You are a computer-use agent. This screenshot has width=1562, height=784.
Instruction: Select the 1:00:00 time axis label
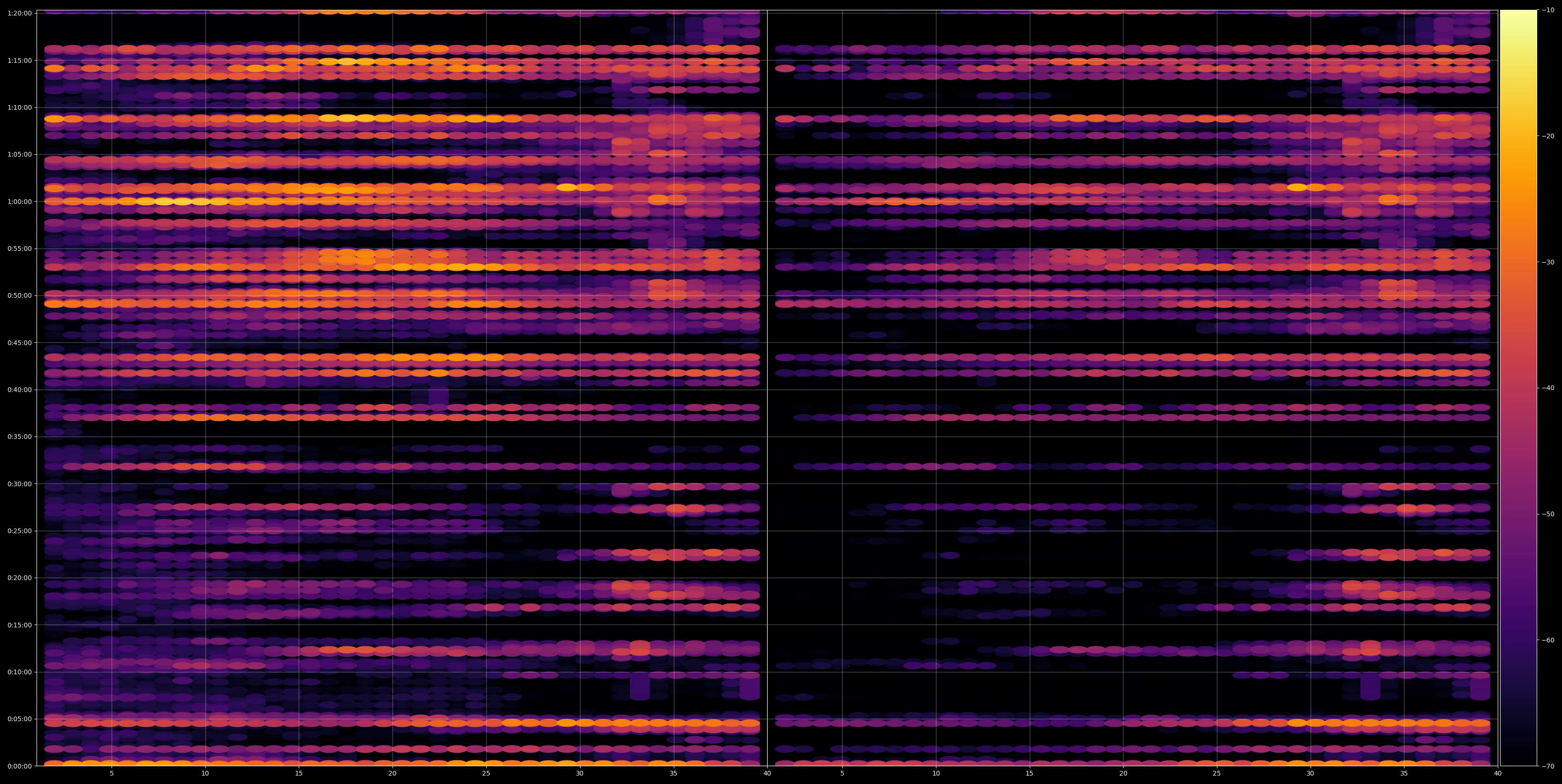[x=19, y=201]
